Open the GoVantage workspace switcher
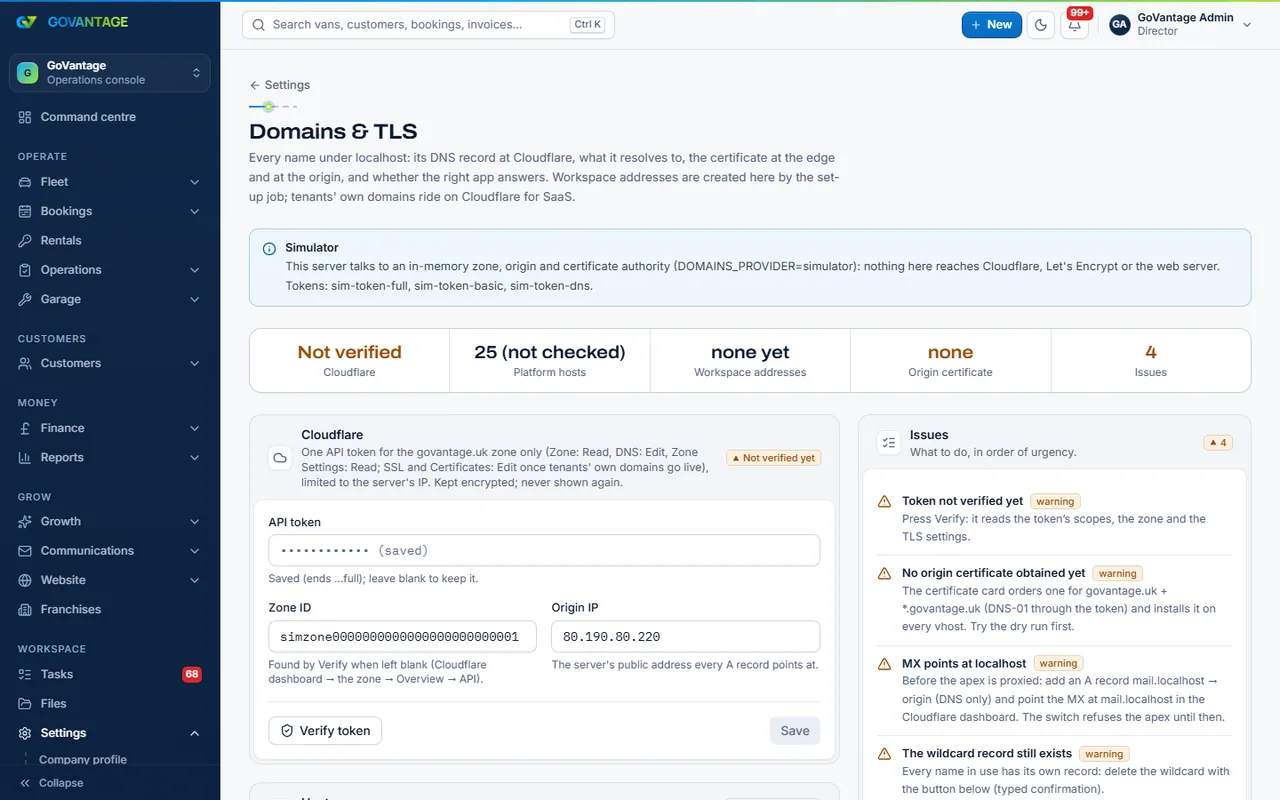Viewport: 1280px width, 800px height. 110,73
